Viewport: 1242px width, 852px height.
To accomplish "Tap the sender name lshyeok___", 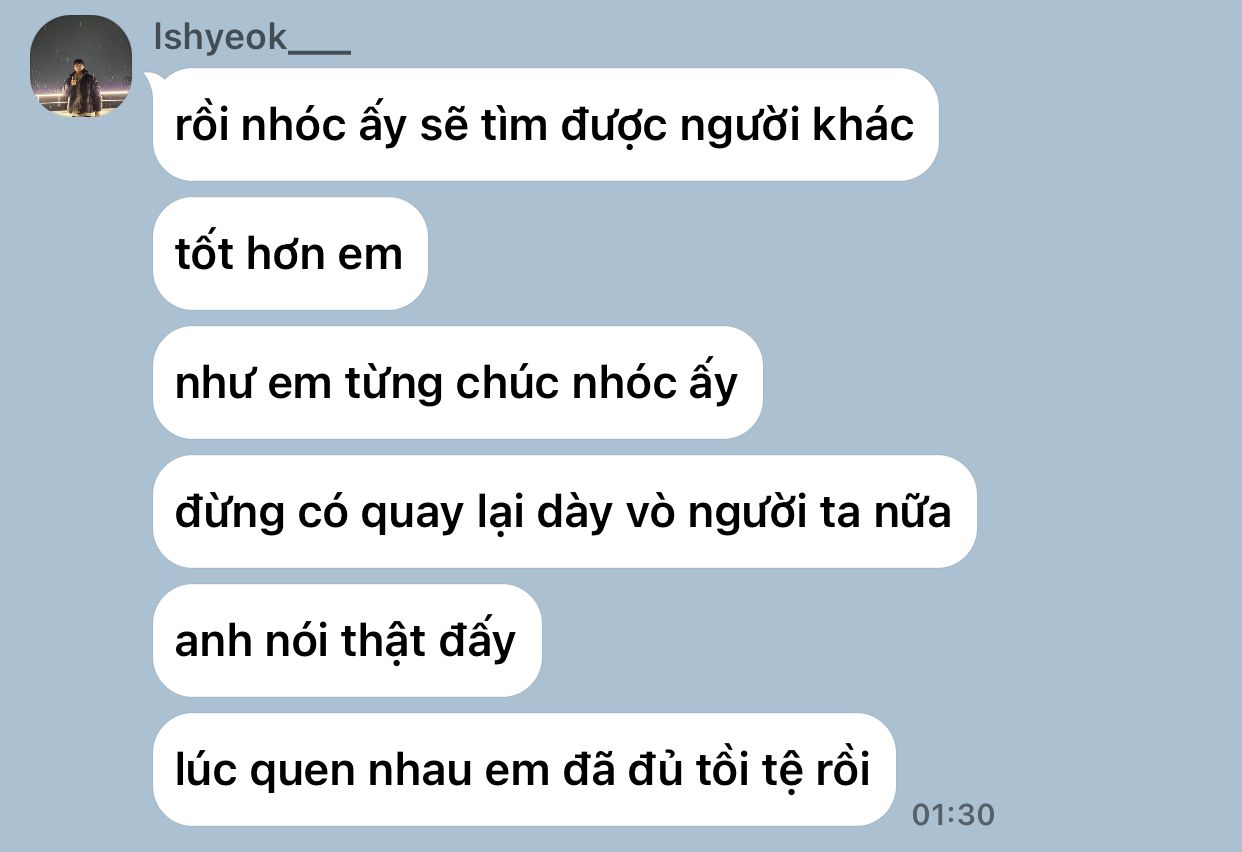I will (252, 38).
